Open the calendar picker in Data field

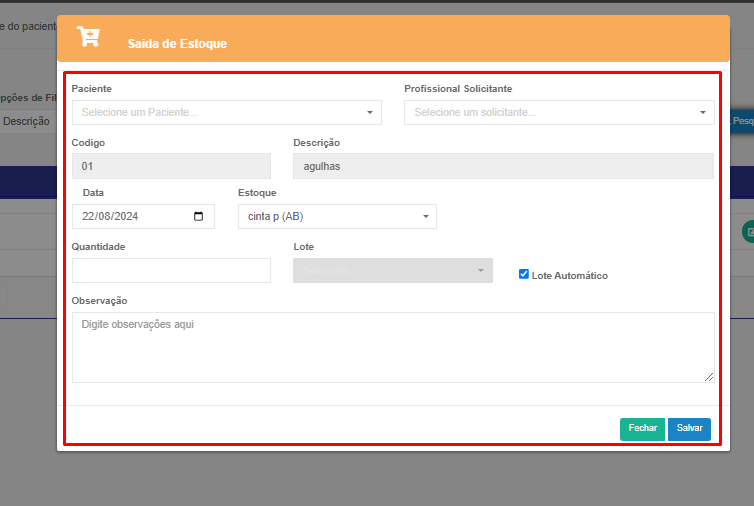pyautogui.click(x=198, y=217)
